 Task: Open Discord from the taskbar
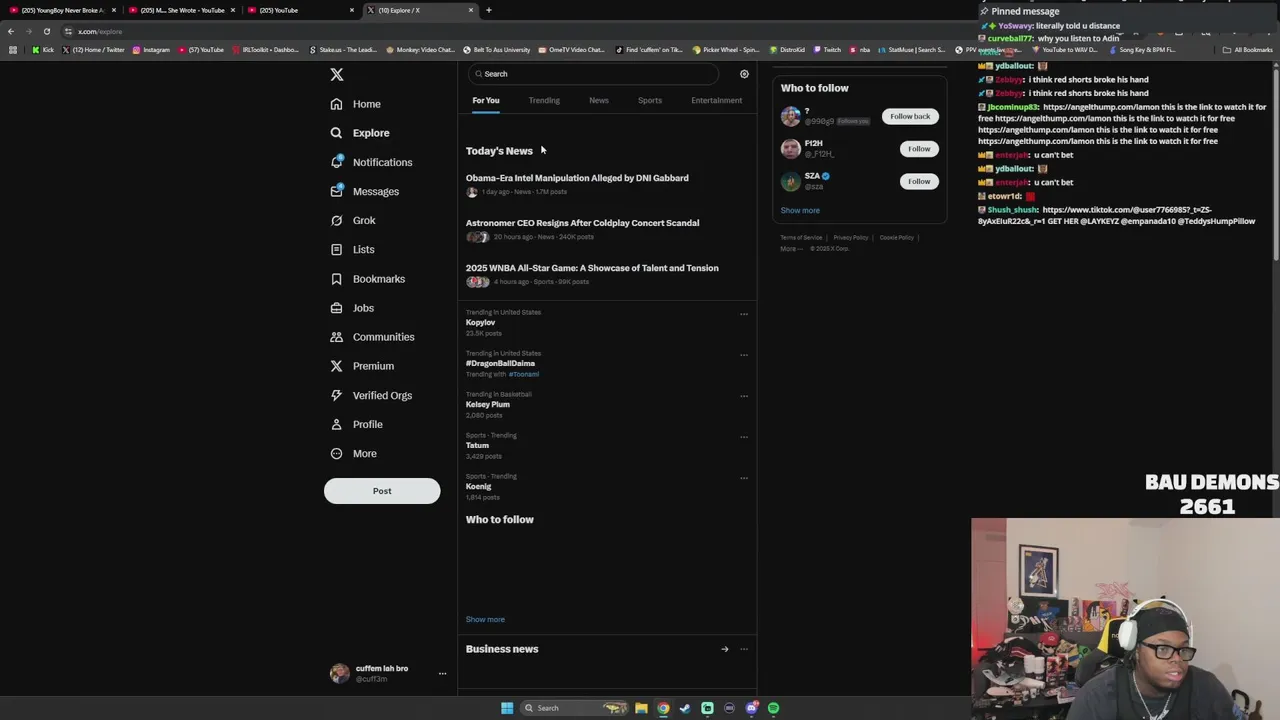[x=751, y=708]
